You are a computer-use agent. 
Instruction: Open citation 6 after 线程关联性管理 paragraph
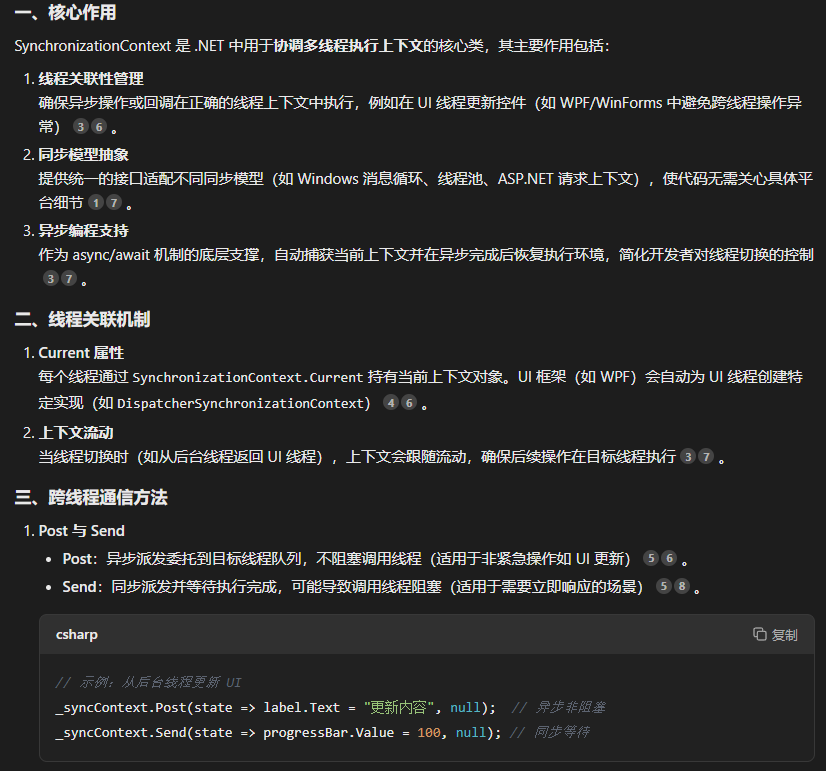point(99,126)
